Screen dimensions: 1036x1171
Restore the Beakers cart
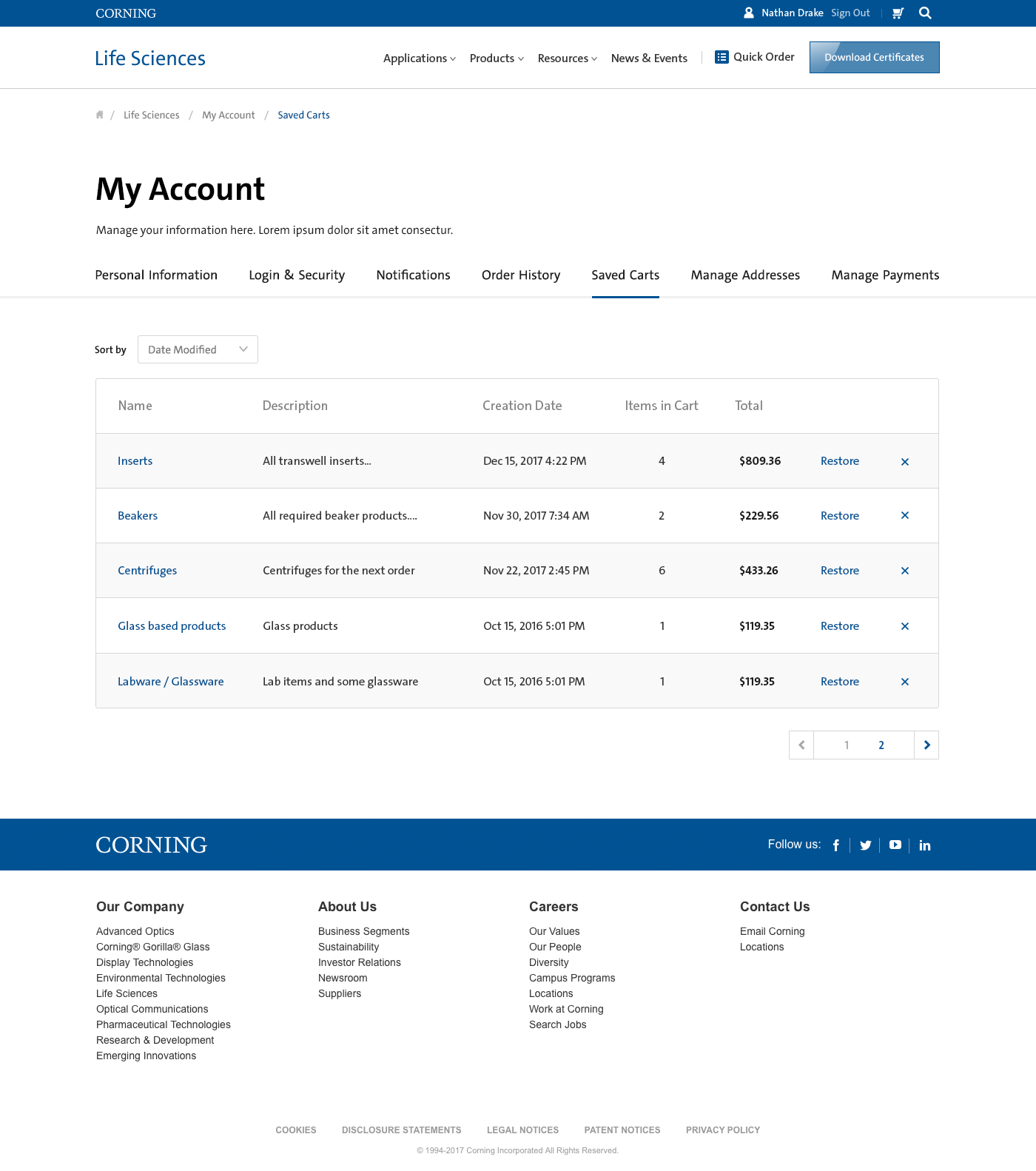pos(840,516)
